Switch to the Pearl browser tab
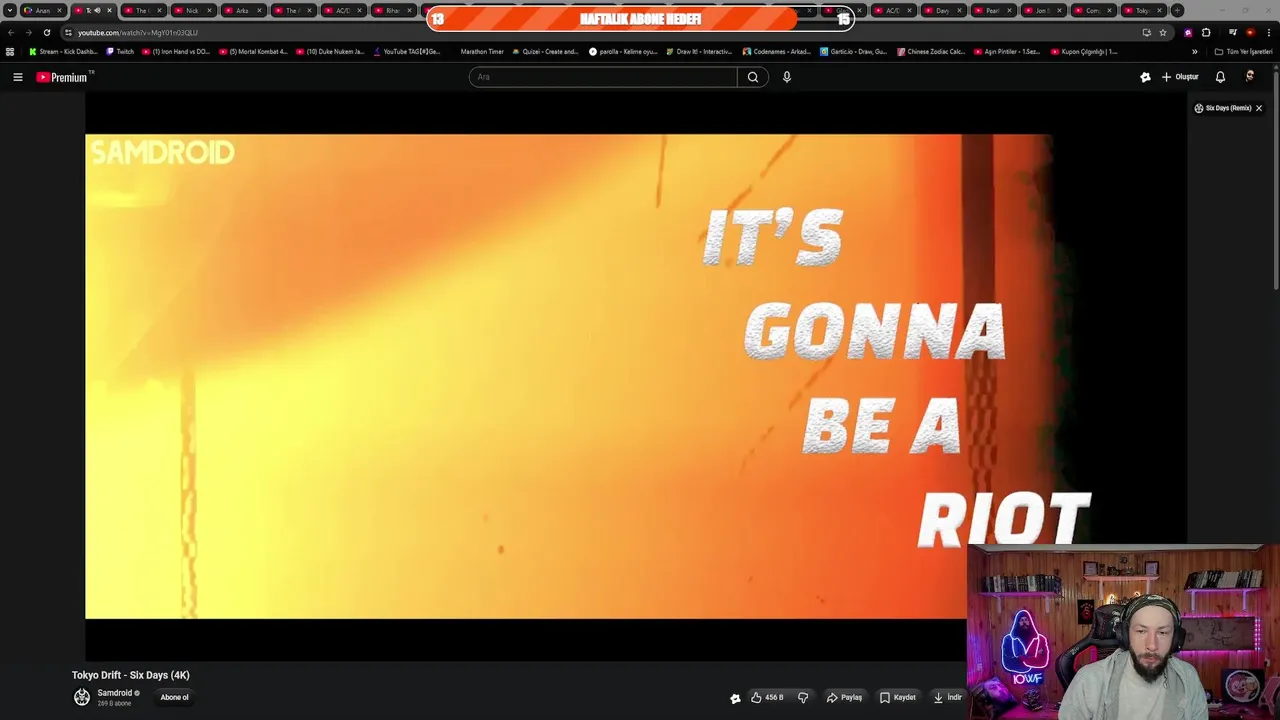1280x720 pixels. pos(992,10)
